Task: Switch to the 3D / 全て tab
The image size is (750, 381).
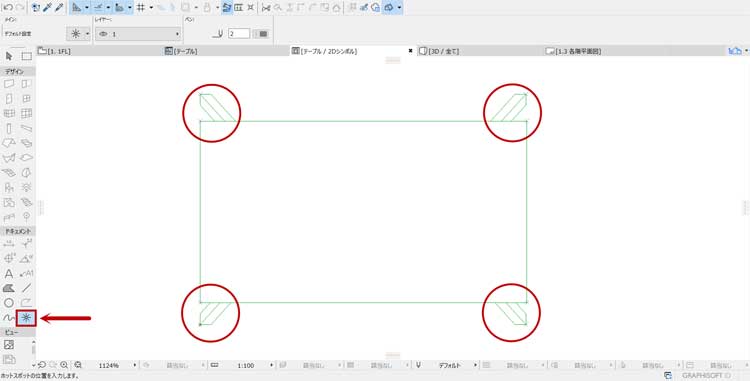Action: click(x=440, y=51)
